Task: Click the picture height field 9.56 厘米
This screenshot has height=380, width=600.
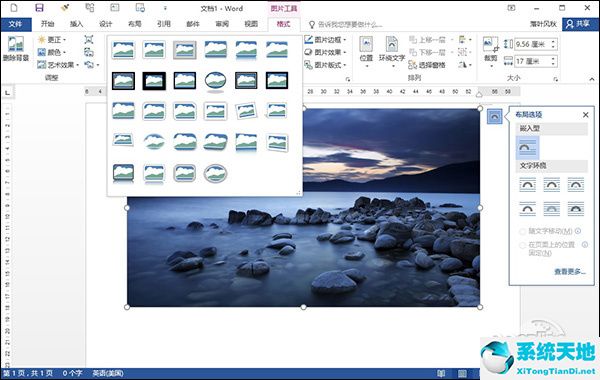Action: pyautogui.click(x=532, y=44)
